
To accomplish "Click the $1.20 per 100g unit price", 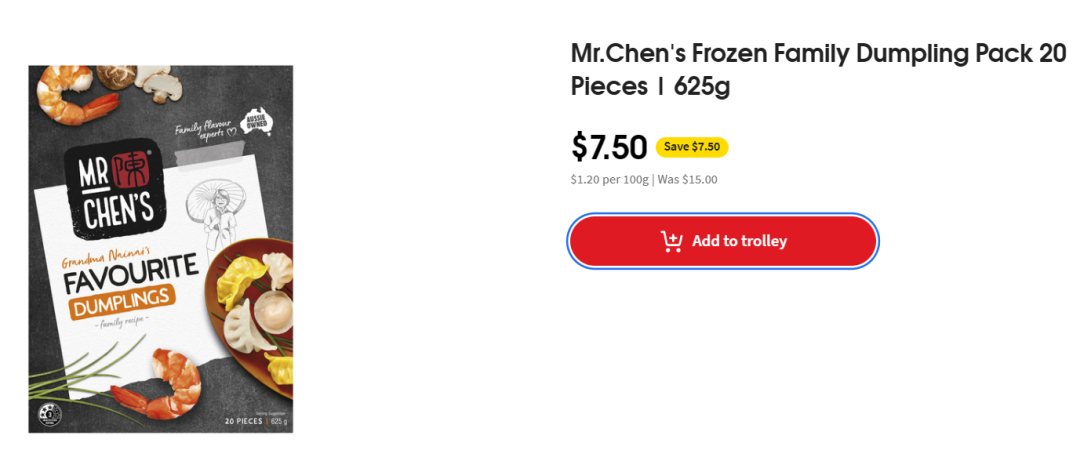I will click(x=610, y=180).
